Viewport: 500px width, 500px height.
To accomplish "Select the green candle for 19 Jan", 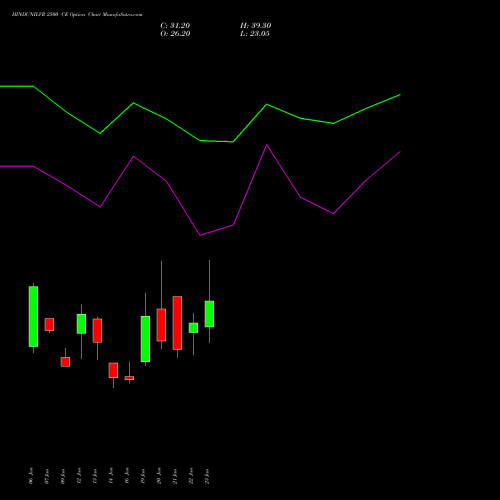I will [145, 339].
